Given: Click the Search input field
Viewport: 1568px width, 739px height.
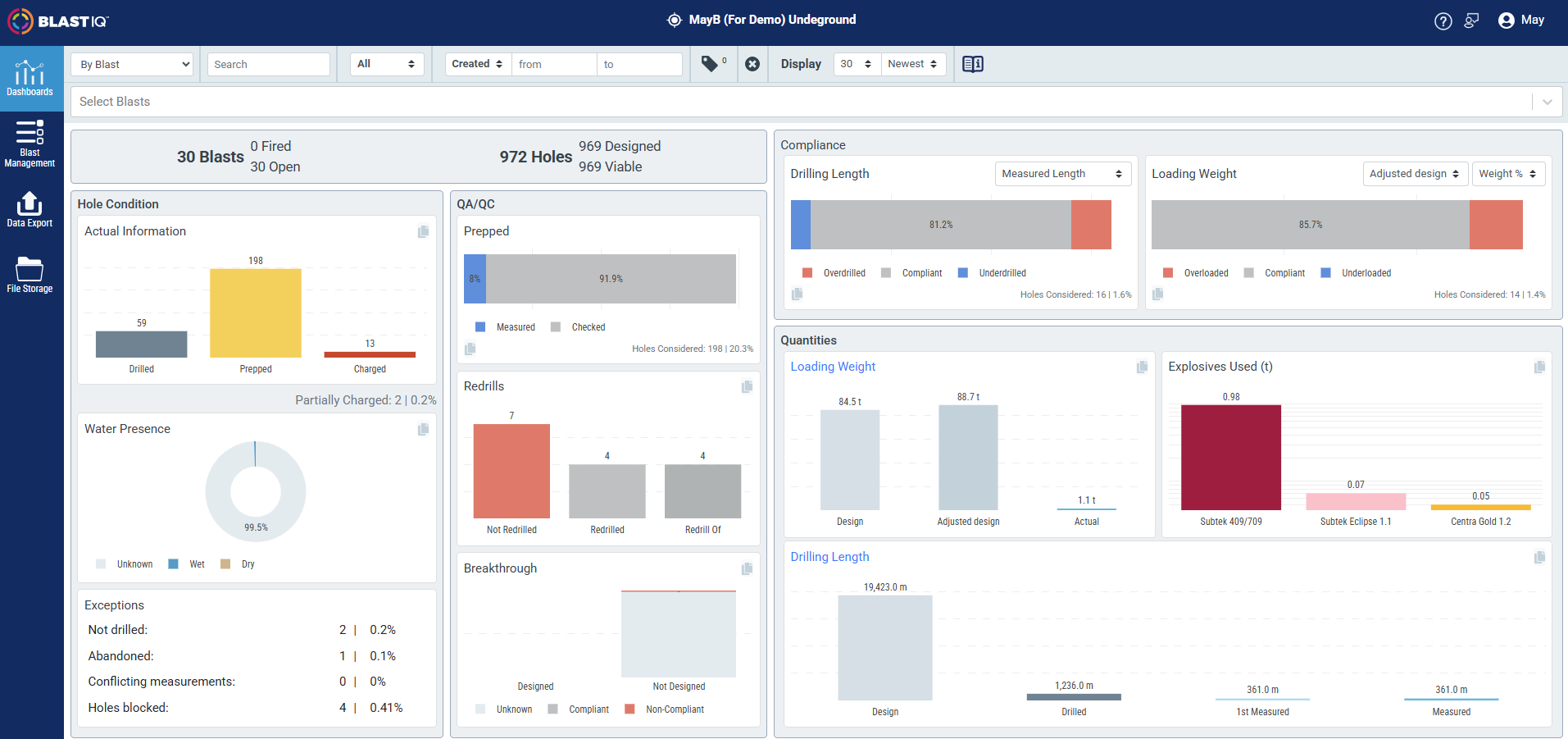Looking at the screenshot, I should click(269, 64).
